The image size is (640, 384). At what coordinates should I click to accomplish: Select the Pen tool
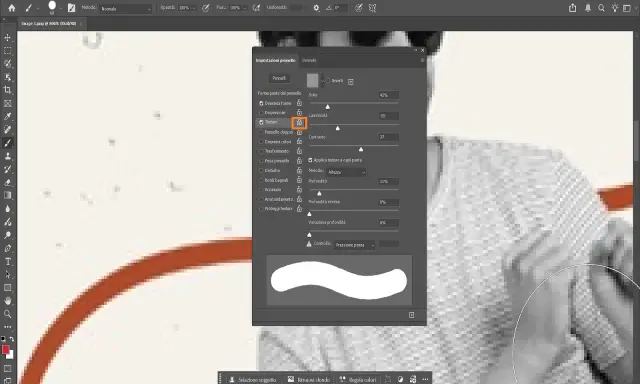(7, 248)
